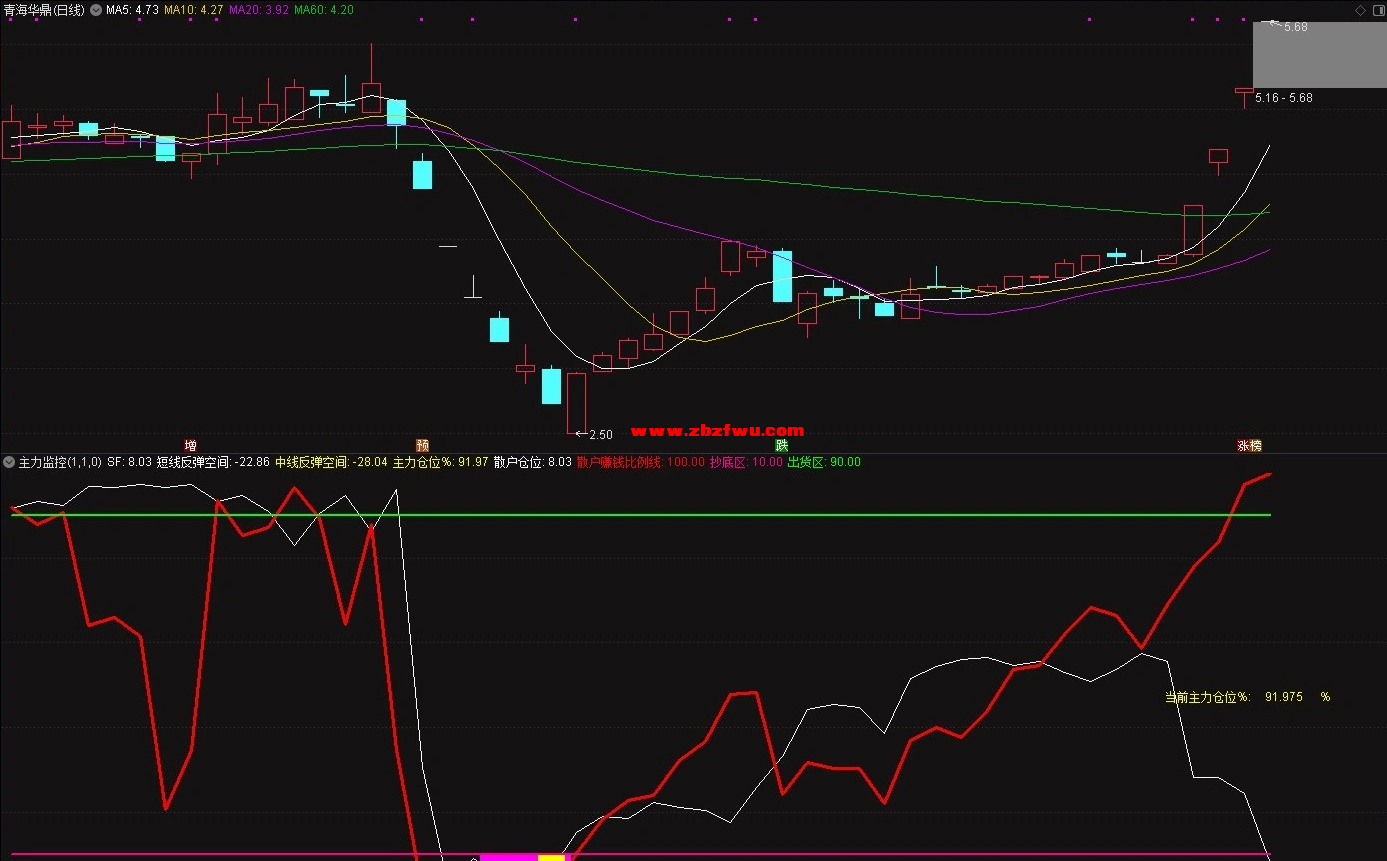The width and height of the screenshot is (1387, 861).
Task: Expand the dropdown arrow beside 青海华鼎(日线)
Action: pyautogui.click(x=95, y=10)
